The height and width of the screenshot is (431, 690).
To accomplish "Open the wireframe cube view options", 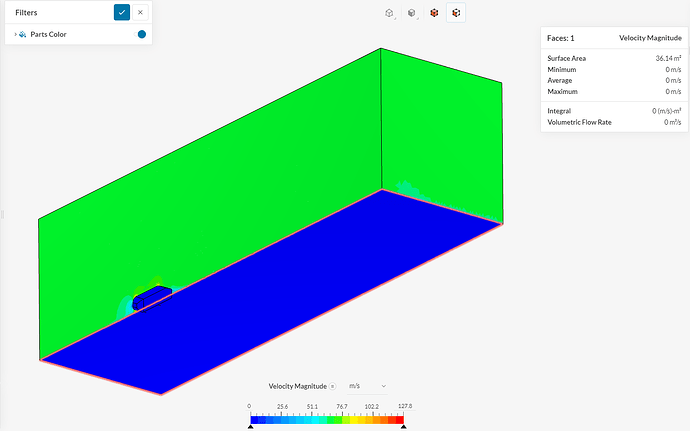I will (x=389, y=13).
